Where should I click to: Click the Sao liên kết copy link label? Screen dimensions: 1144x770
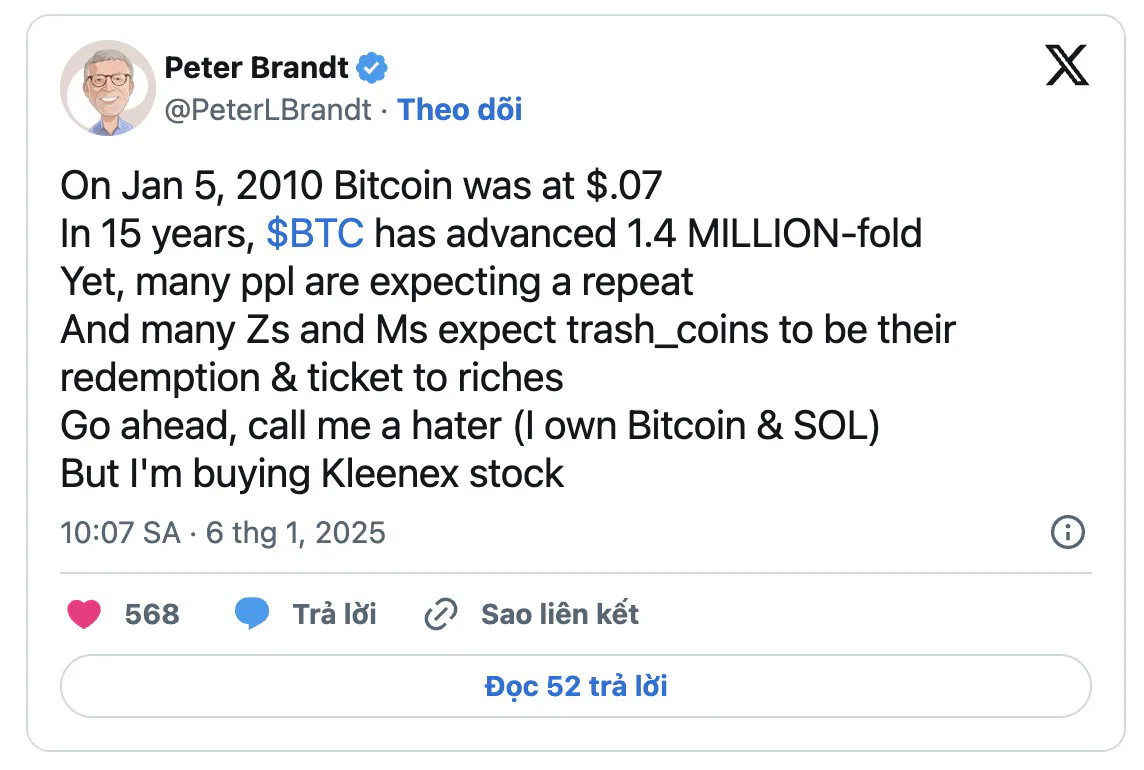tap(560, 614)
